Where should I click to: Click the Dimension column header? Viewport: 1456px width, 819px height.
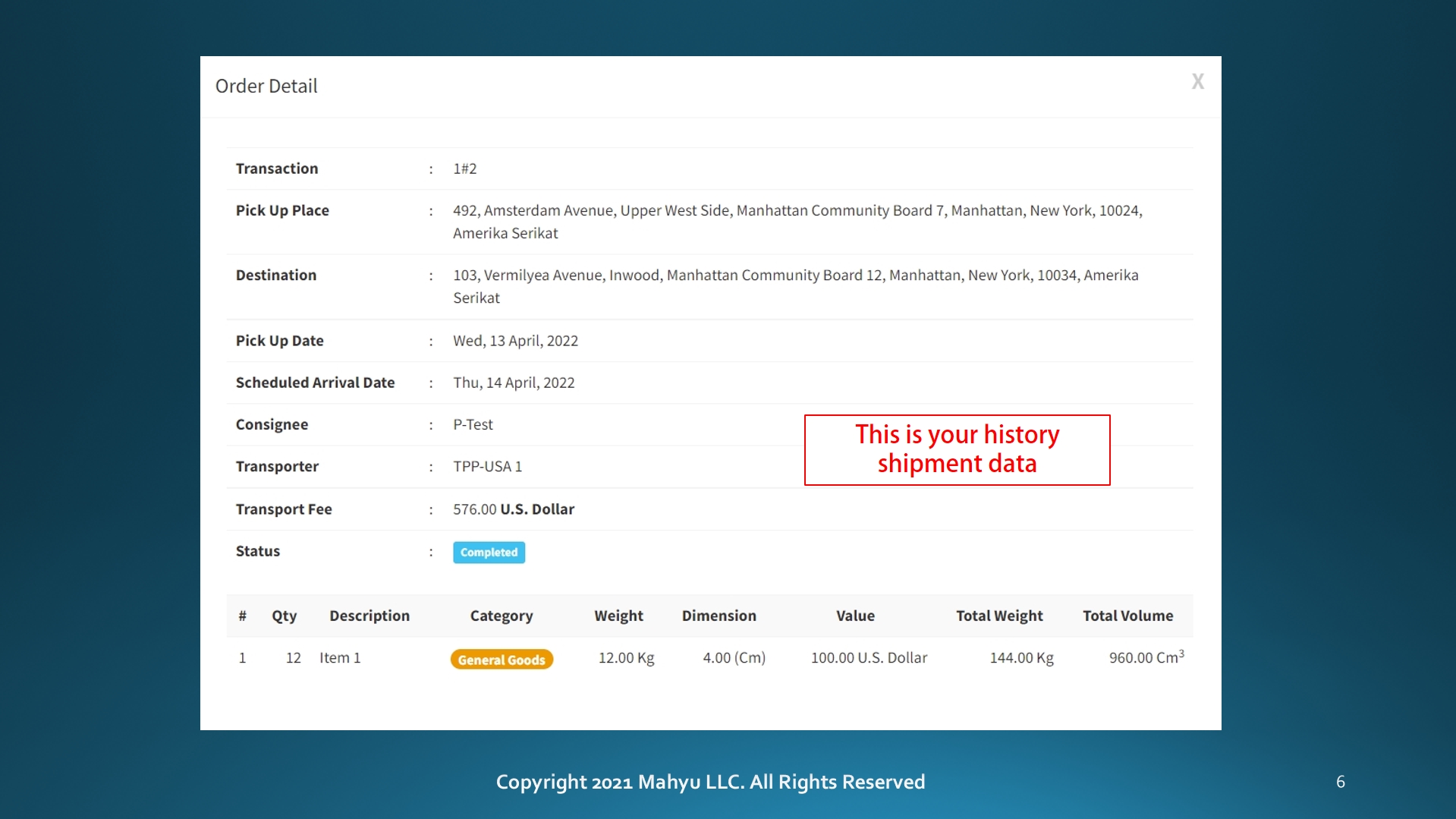(x=719, y=616)
